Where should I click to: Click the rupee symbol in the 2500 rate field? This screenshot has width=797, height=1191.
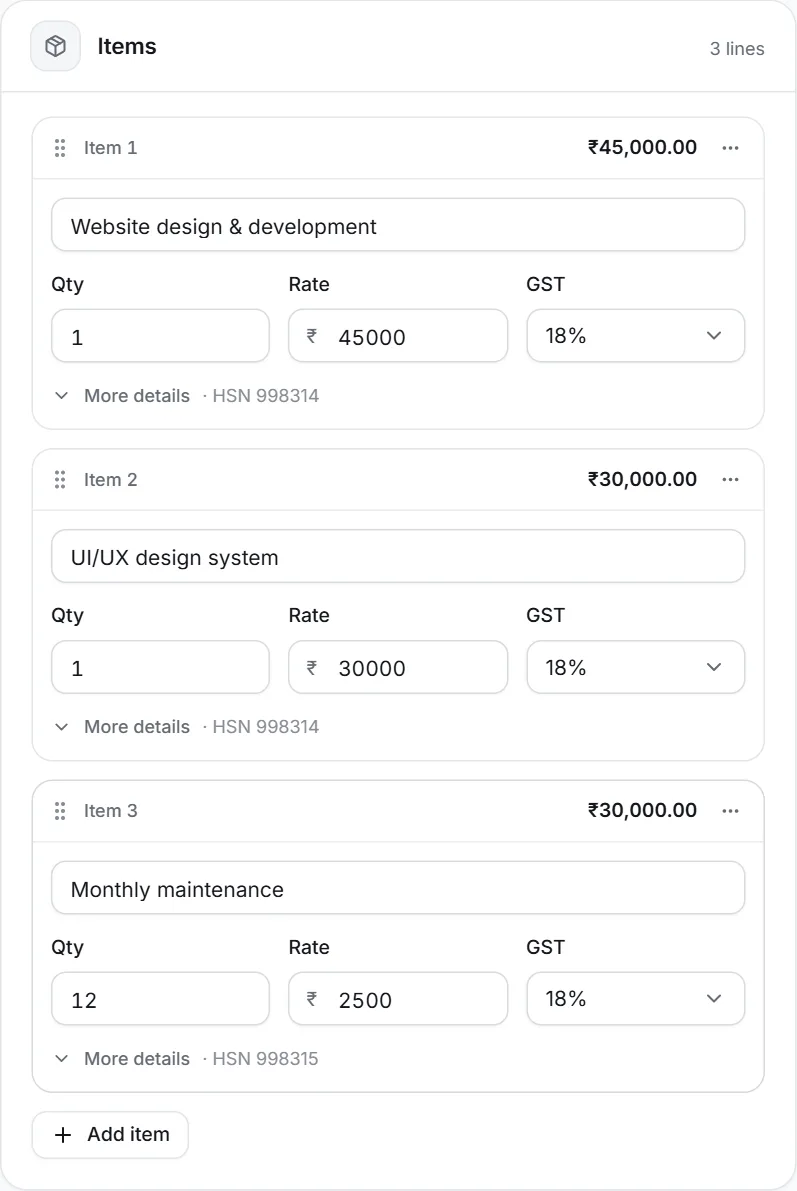point(312,999)
